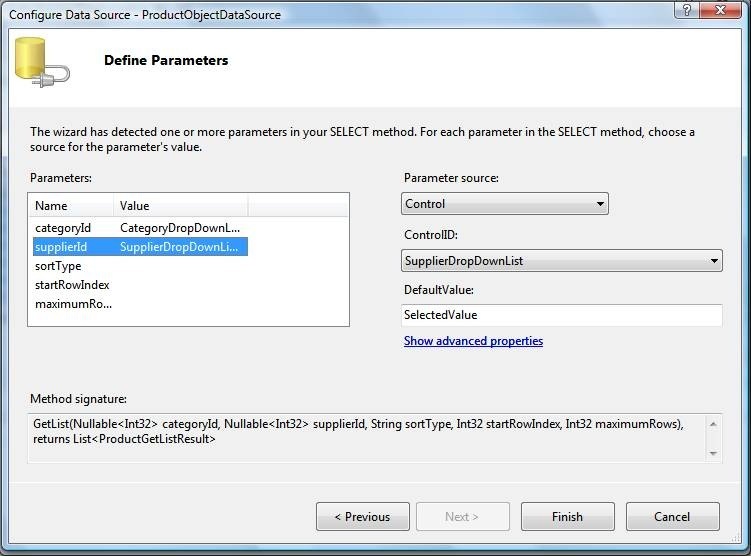Close the Configure Data Source dialog
The height and width of the screenshot is (556, 751).
720,10
